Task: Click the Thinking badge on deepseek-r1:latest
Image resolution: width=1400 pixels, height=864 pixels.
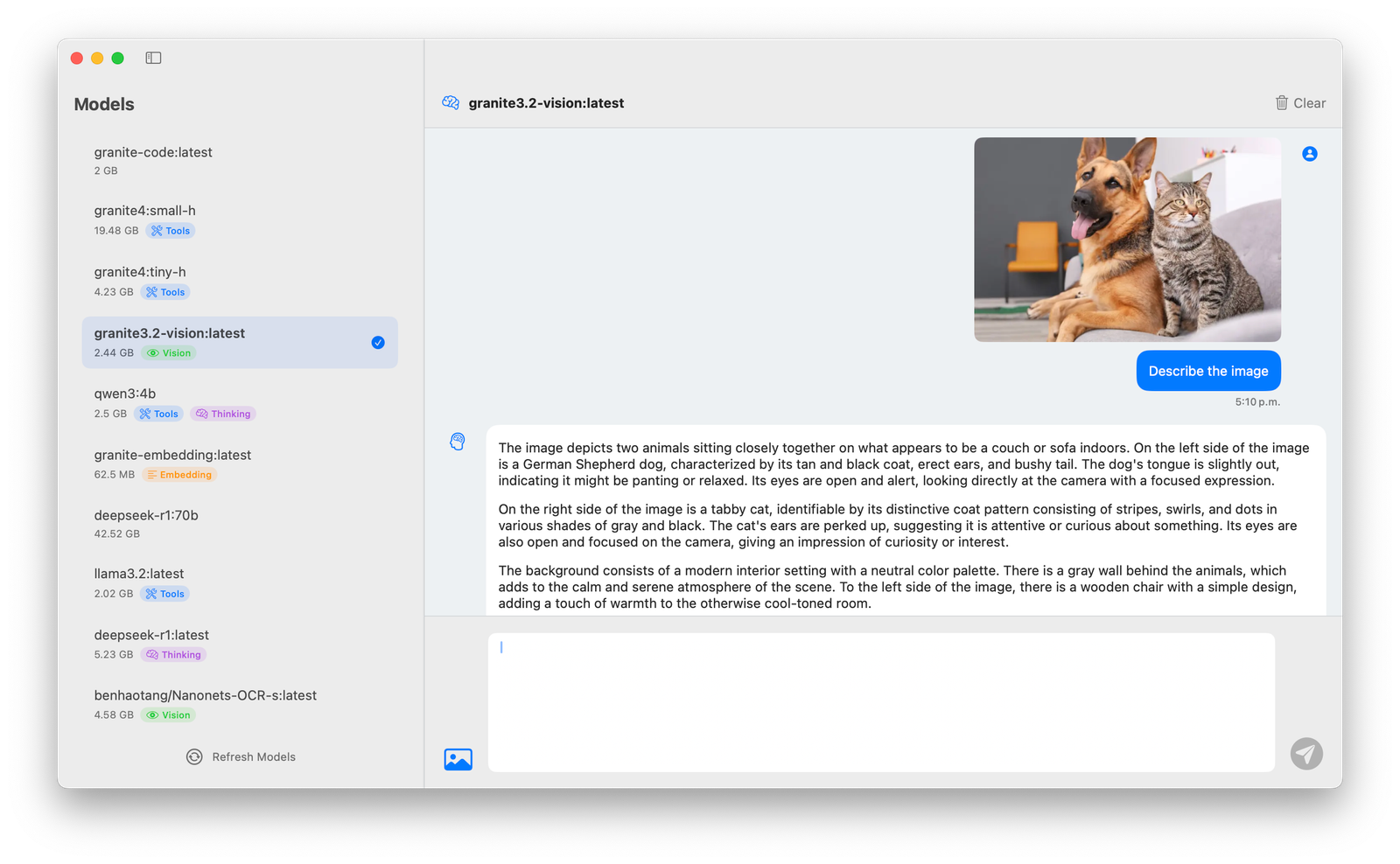Action: tap(174, 655)
